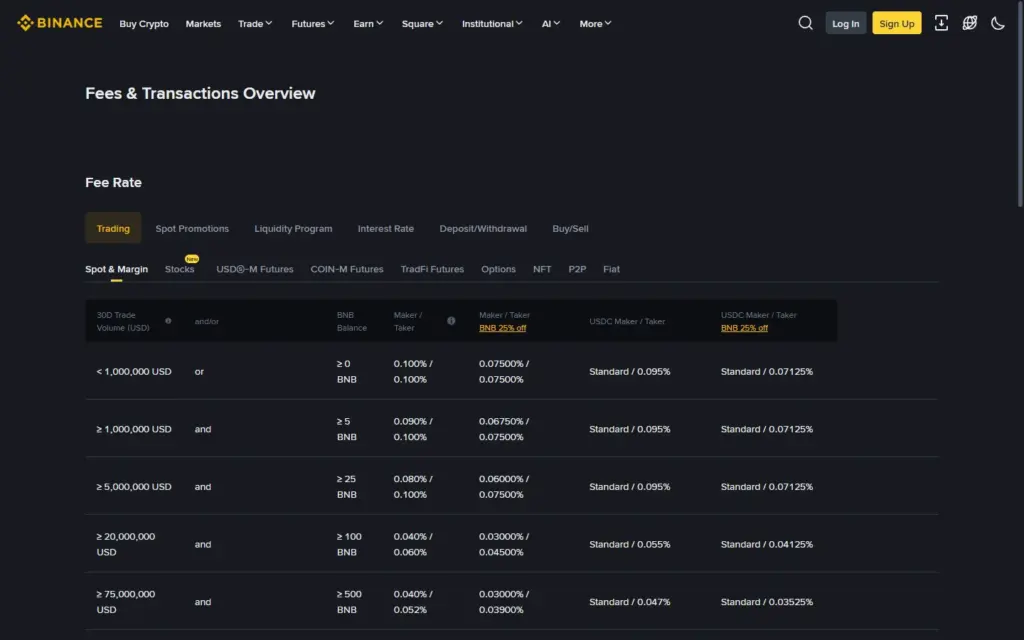Toggle the dark mode moon icon
1024x640 pixels.
coord(998,23)
